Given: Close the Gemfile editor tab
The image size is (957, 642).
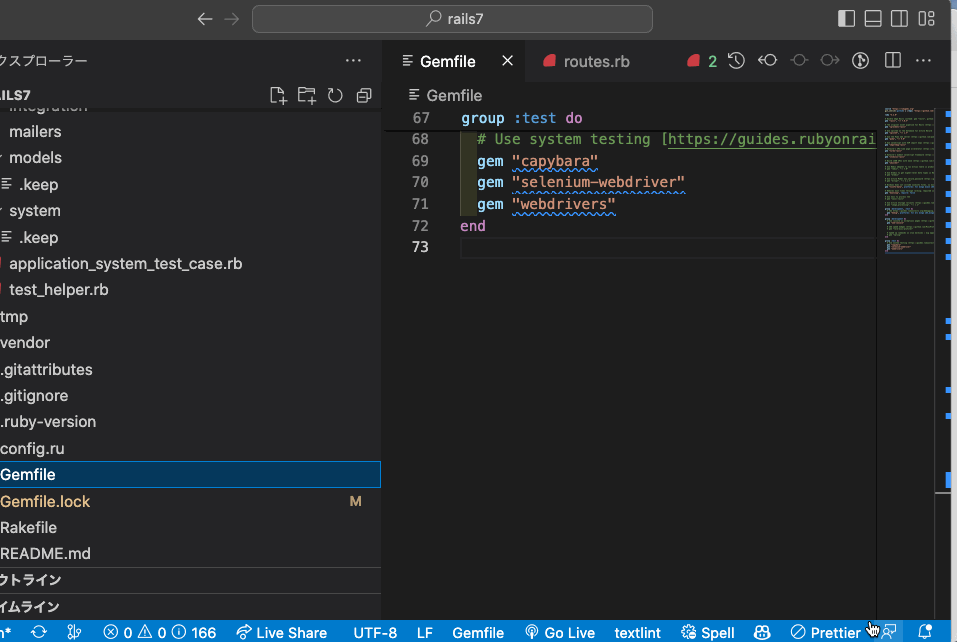Looking at the screenshot, I should point(507,61).
